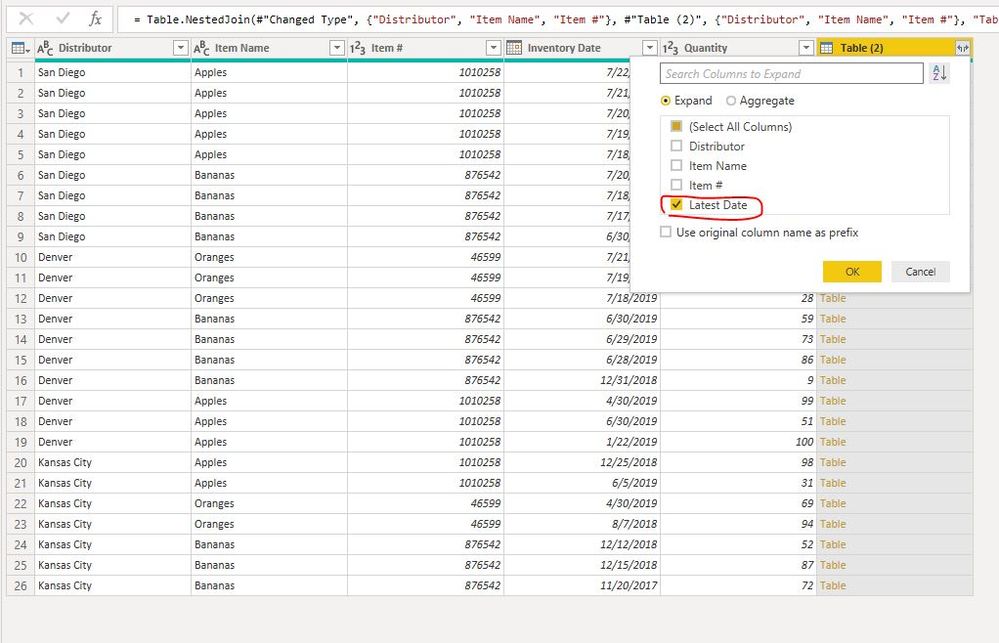The width and height of the screenshot is (999, 643).
Task: Click the 11/20/2017 inventory date cell
Action: click(582, 586)
